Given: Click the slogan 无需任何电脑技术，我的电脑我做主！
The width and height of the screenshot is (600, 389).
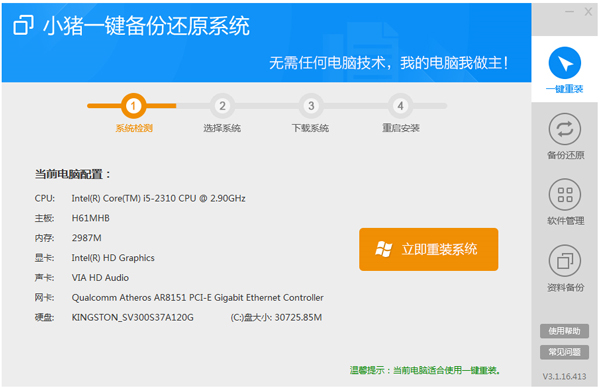Looking at the screenshot, I should coord(389,63).
